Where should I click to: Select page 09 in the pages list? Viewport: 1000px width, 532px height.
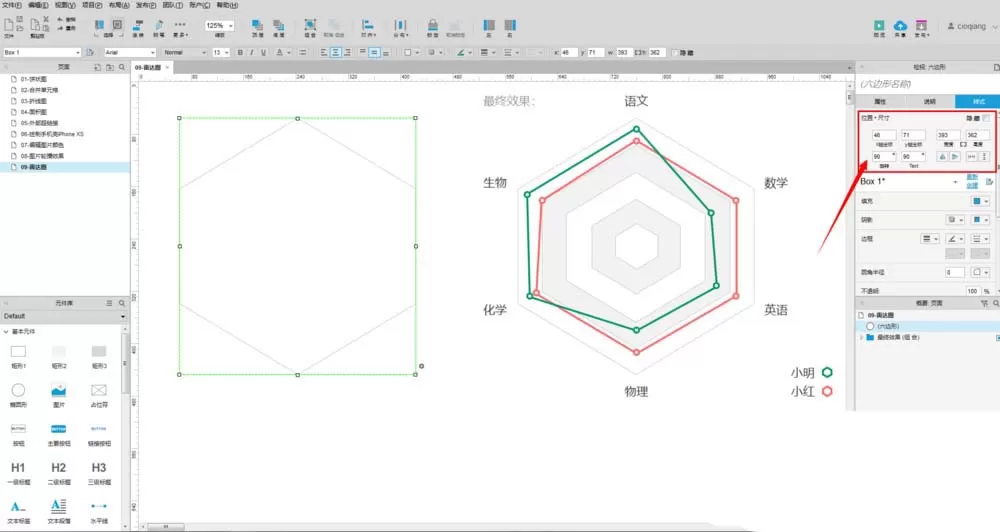click(65, 167)
